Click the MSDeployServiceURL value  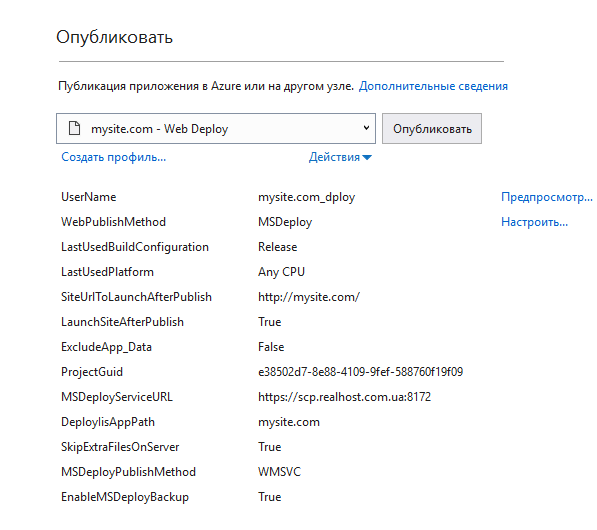pyautogui.click(x=345, y=397)
